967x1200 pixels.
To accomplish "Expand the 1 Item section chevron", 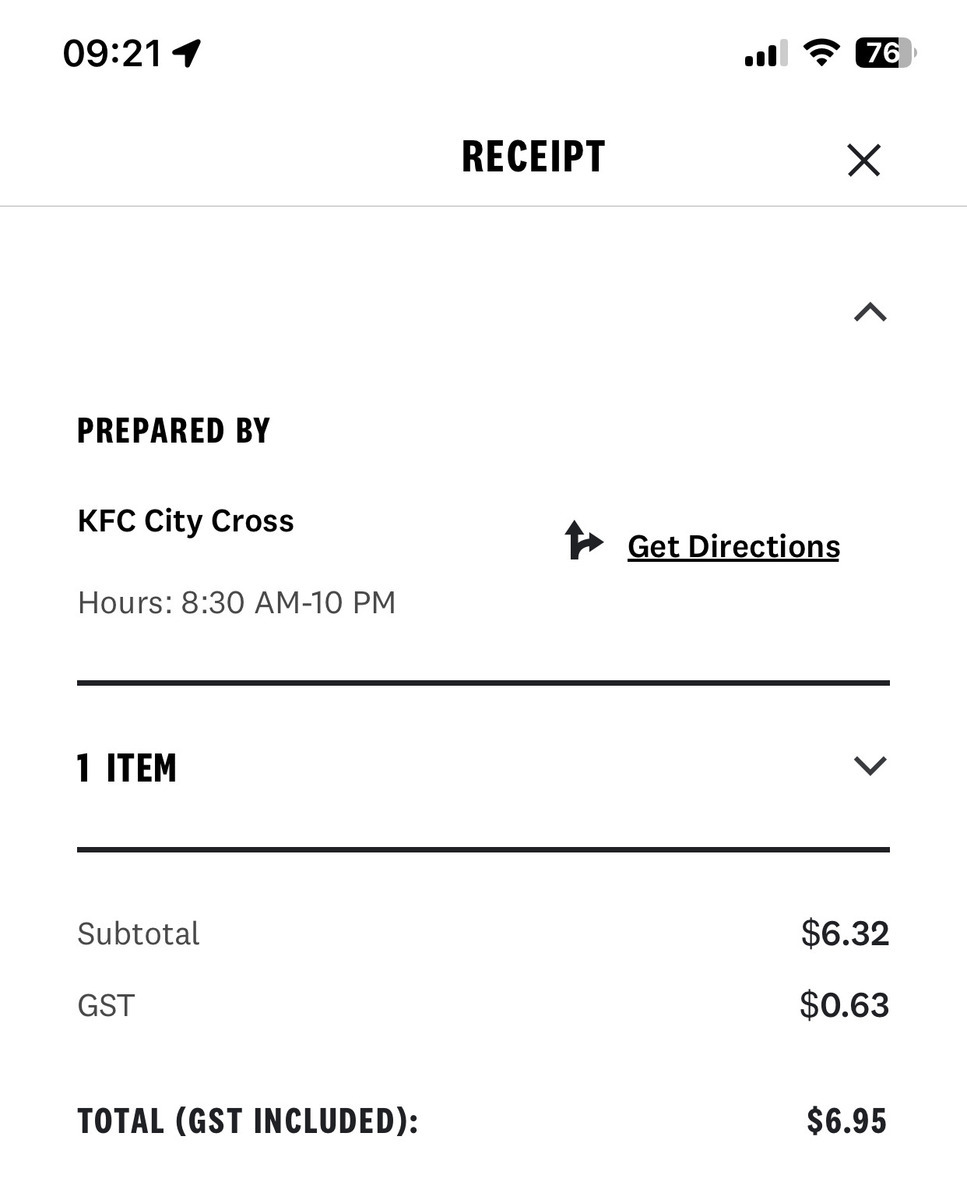I will [x=870, y=766].
